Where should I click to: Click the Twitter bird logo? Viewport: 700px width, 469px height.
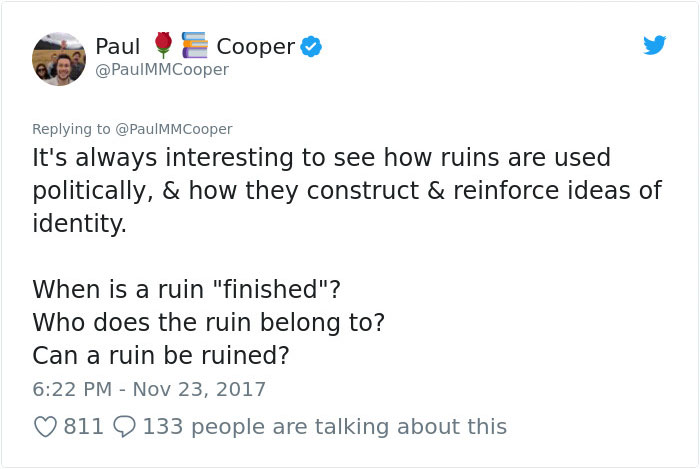pyautogui.click(x=654, y=45)
